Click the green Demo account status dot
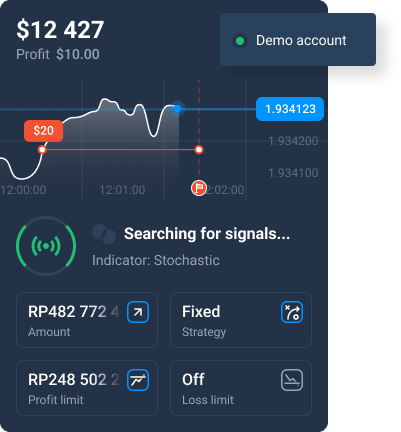401x432 pixels. coord(240,41)
